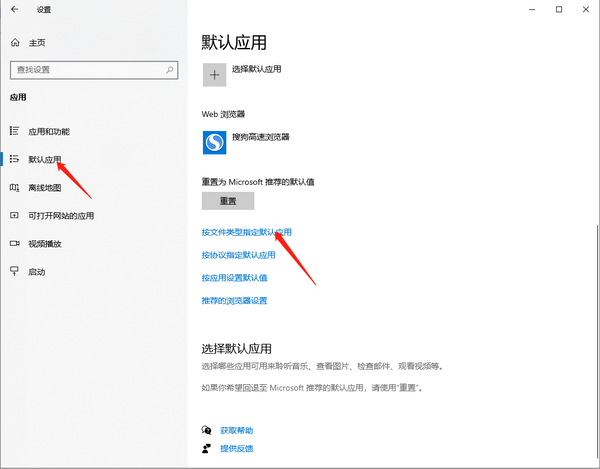The height and width of the screenshot is (469, 600).
Task: Open the 主页 home icon
Action: (15, 42)
